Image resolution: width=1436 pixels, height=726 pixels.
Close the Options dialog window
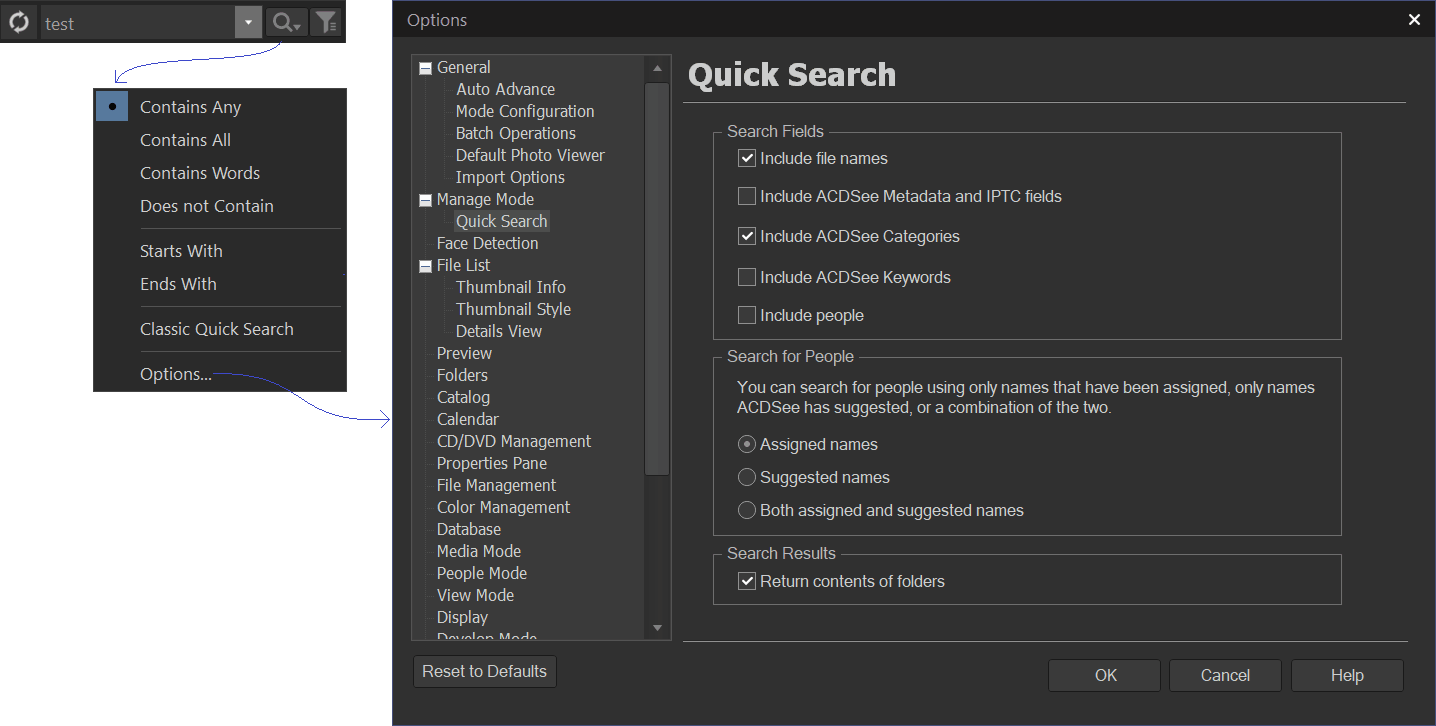(x=1414, y=20)
